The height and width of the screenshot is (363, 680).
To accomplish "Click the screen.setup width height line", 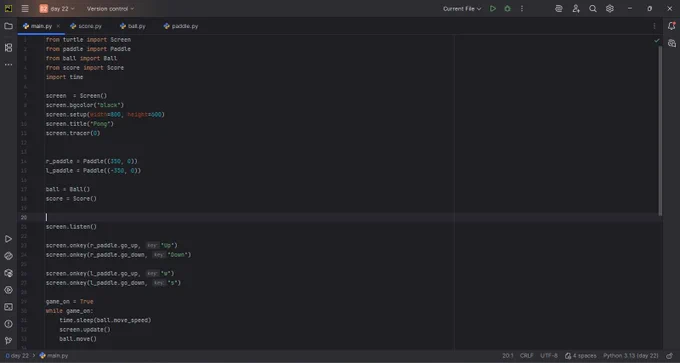I will click(x=105, y=114).
